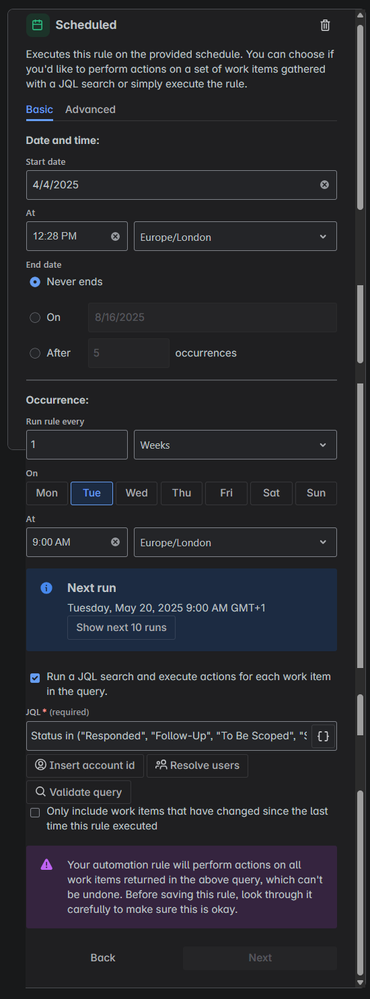Open occurrence time Europe/London timezone dropdown
This screenshot has width=370, height=999.
pyautogui.click(x=235, y=542)
